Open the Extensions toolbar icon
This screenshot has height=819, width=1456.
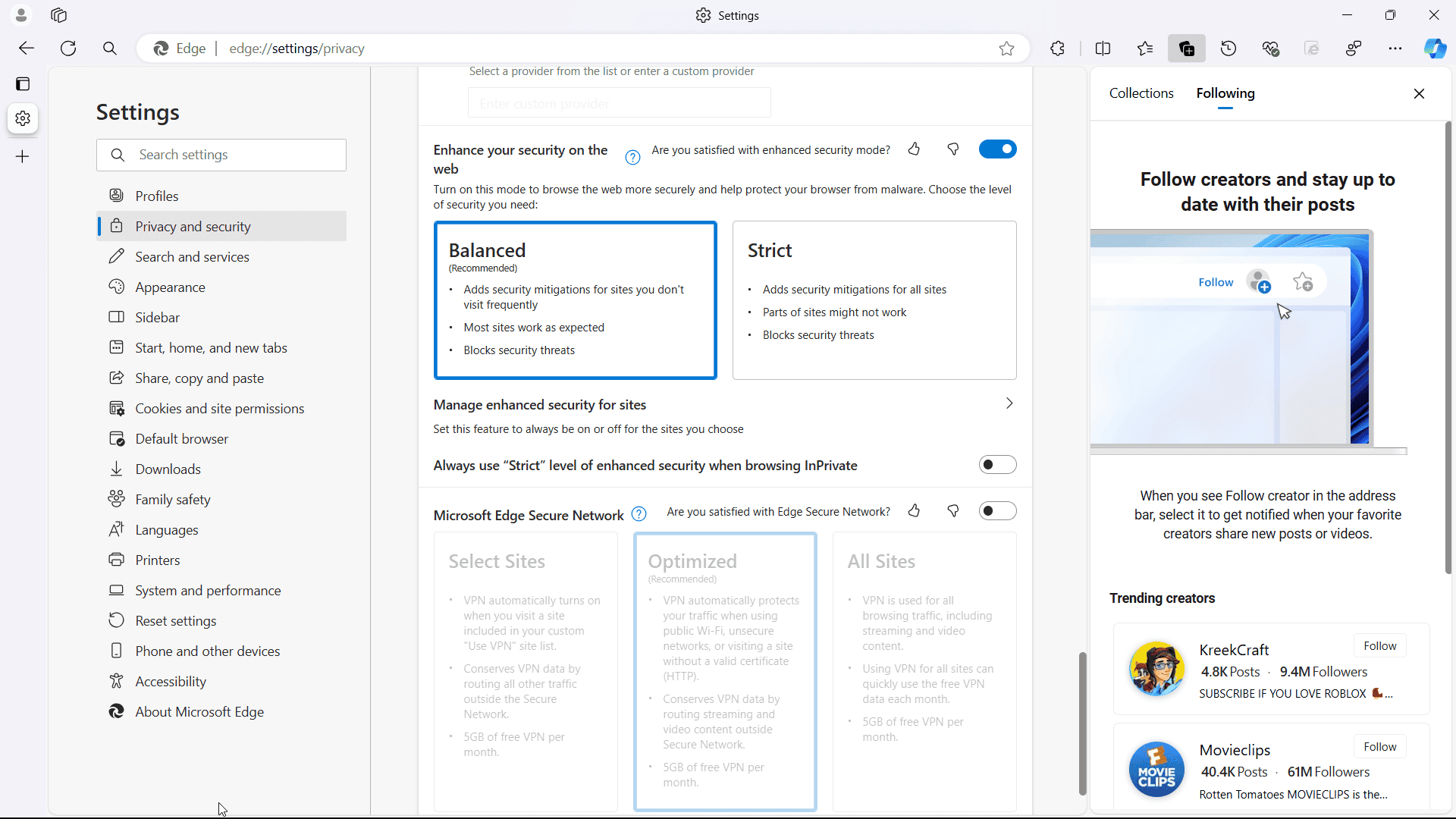pos(1057,48)
